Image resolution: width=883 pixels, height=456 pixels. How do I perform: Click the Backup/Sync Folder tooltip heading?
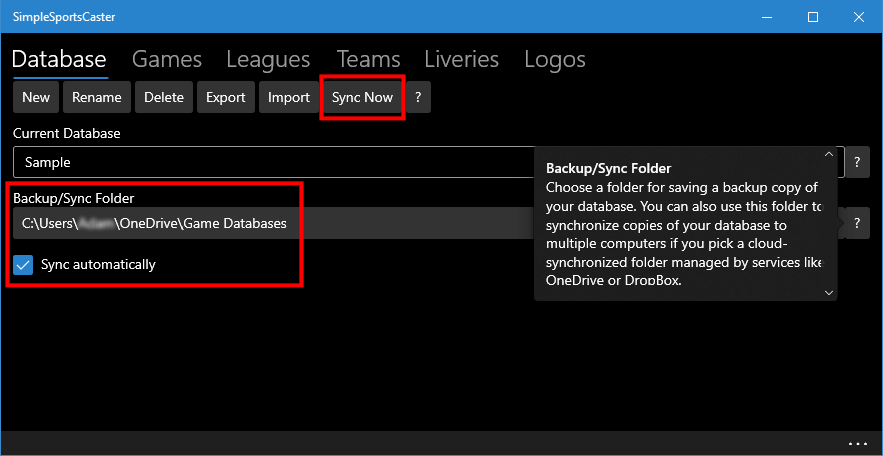coord(608,168)
